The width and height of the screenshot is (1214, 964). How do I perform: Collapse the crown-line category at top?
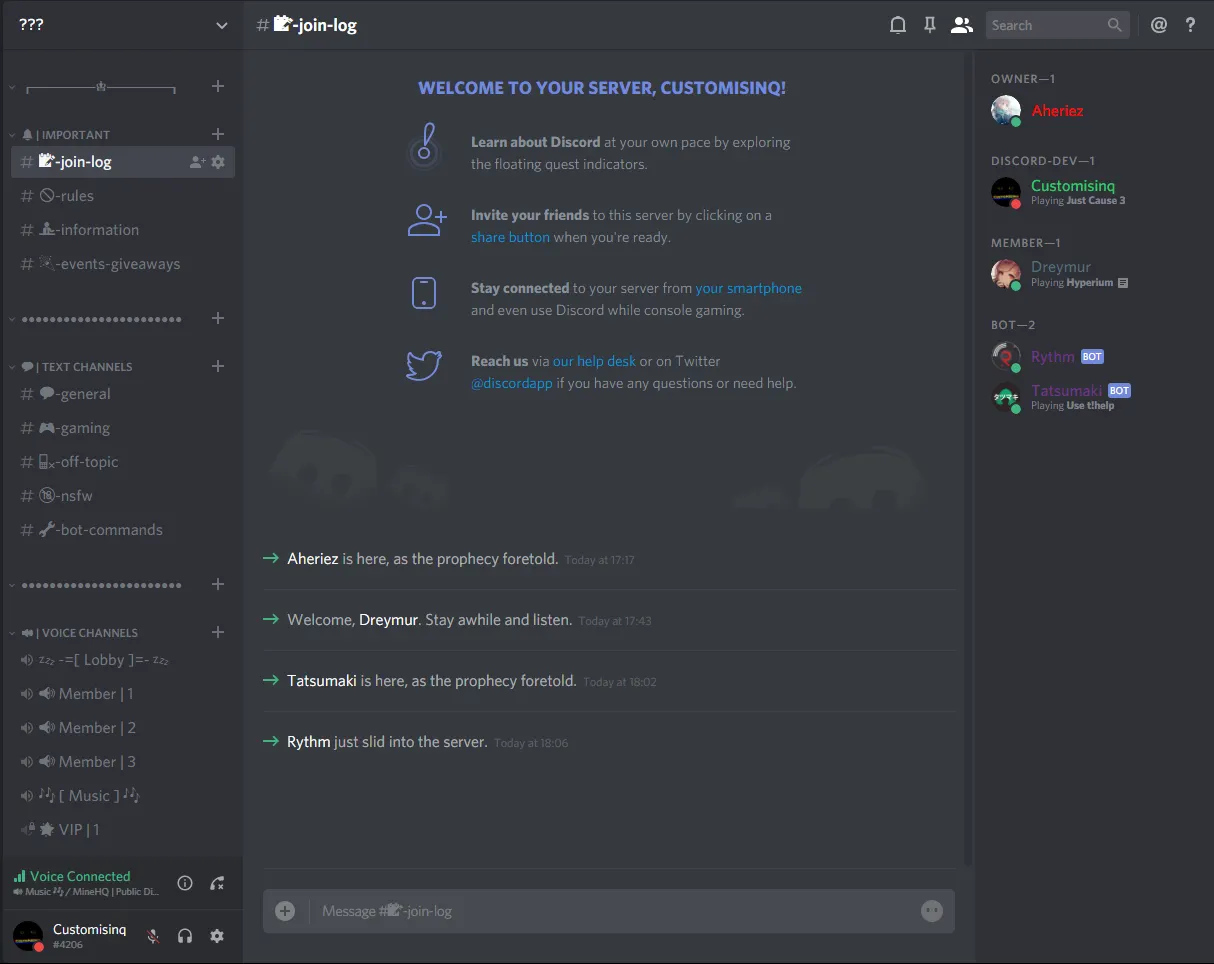coord(93,87)
